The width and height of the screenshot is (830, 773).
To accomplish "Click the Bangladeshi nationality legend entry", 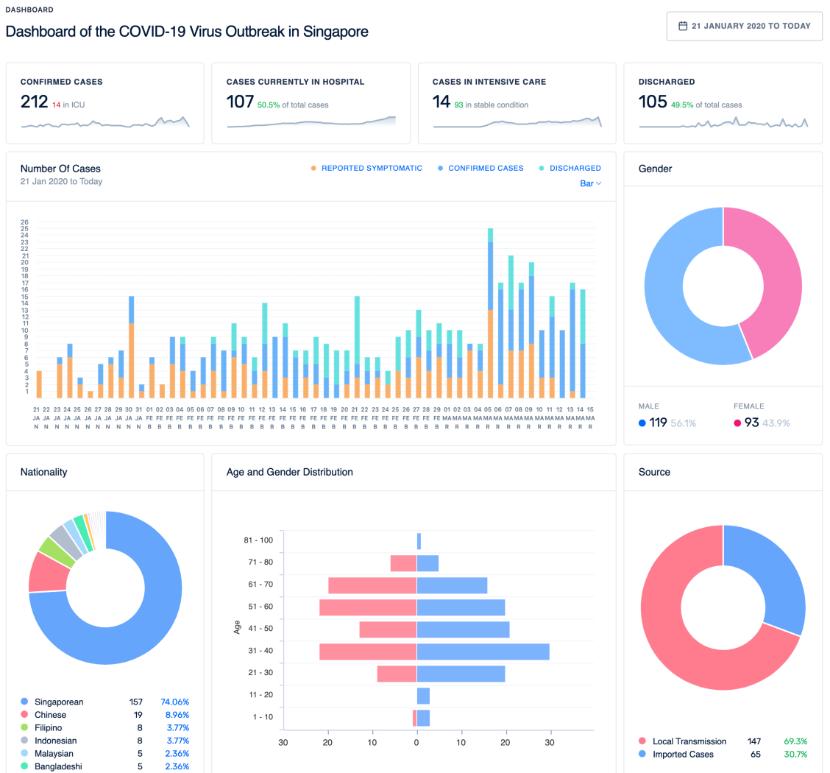I will pyautogui.click(x=58, y=767).
